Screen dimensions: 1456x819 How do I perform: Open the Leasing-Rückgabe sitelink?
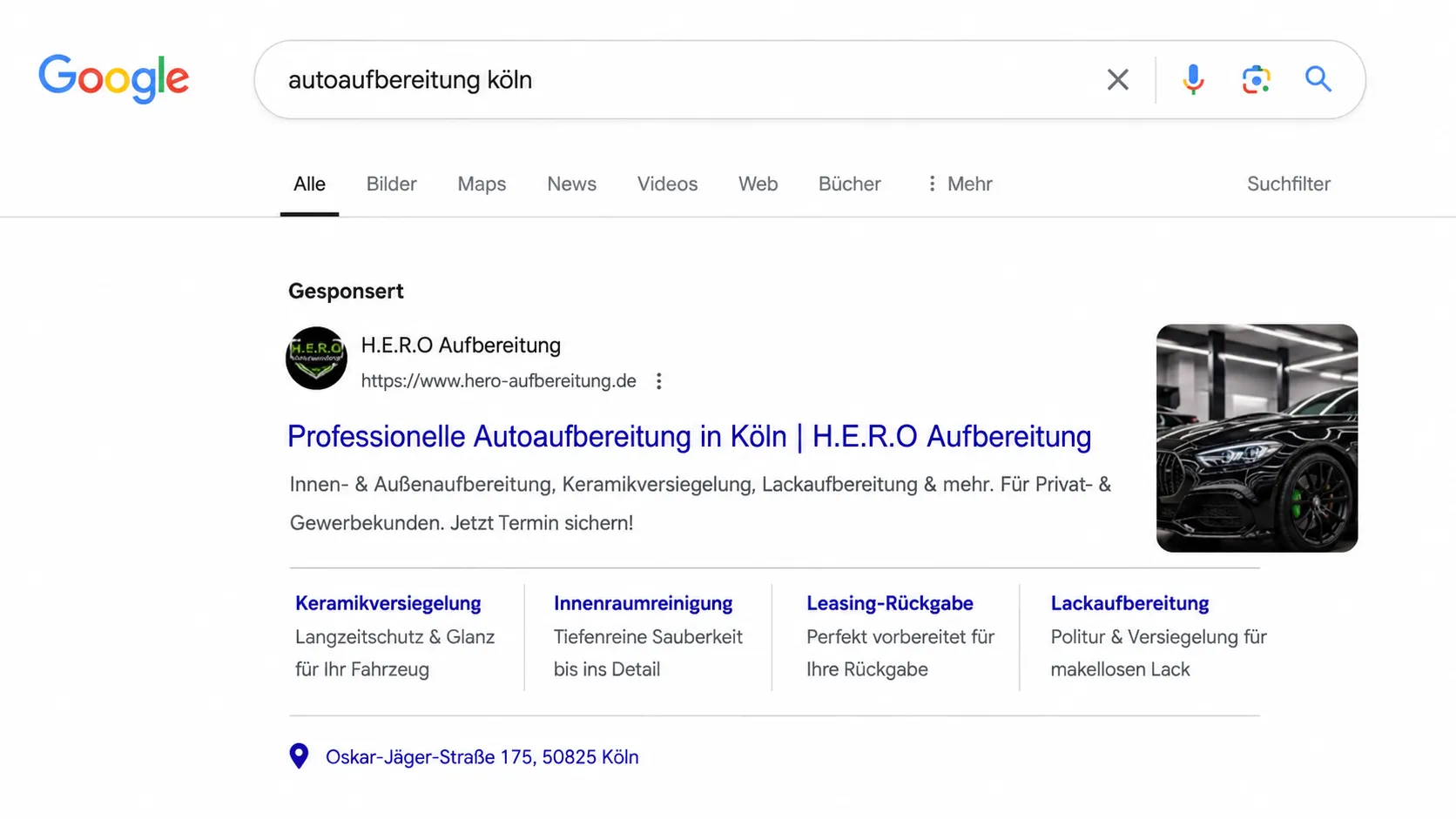[x=889, y=603]
